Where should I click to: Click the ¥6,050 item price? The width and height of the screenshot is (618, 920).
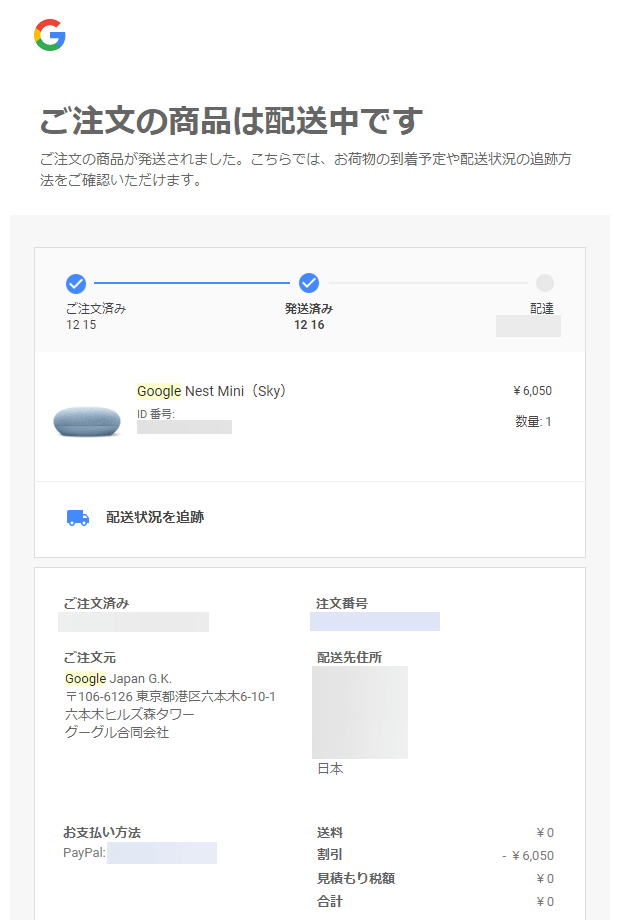click(532, 391)
